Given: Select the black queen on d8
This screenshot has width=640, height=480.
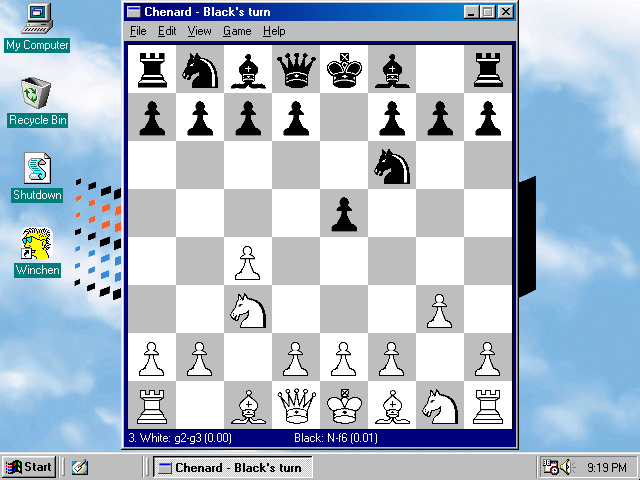Looking at the screenshot, I should click(296, 70).
